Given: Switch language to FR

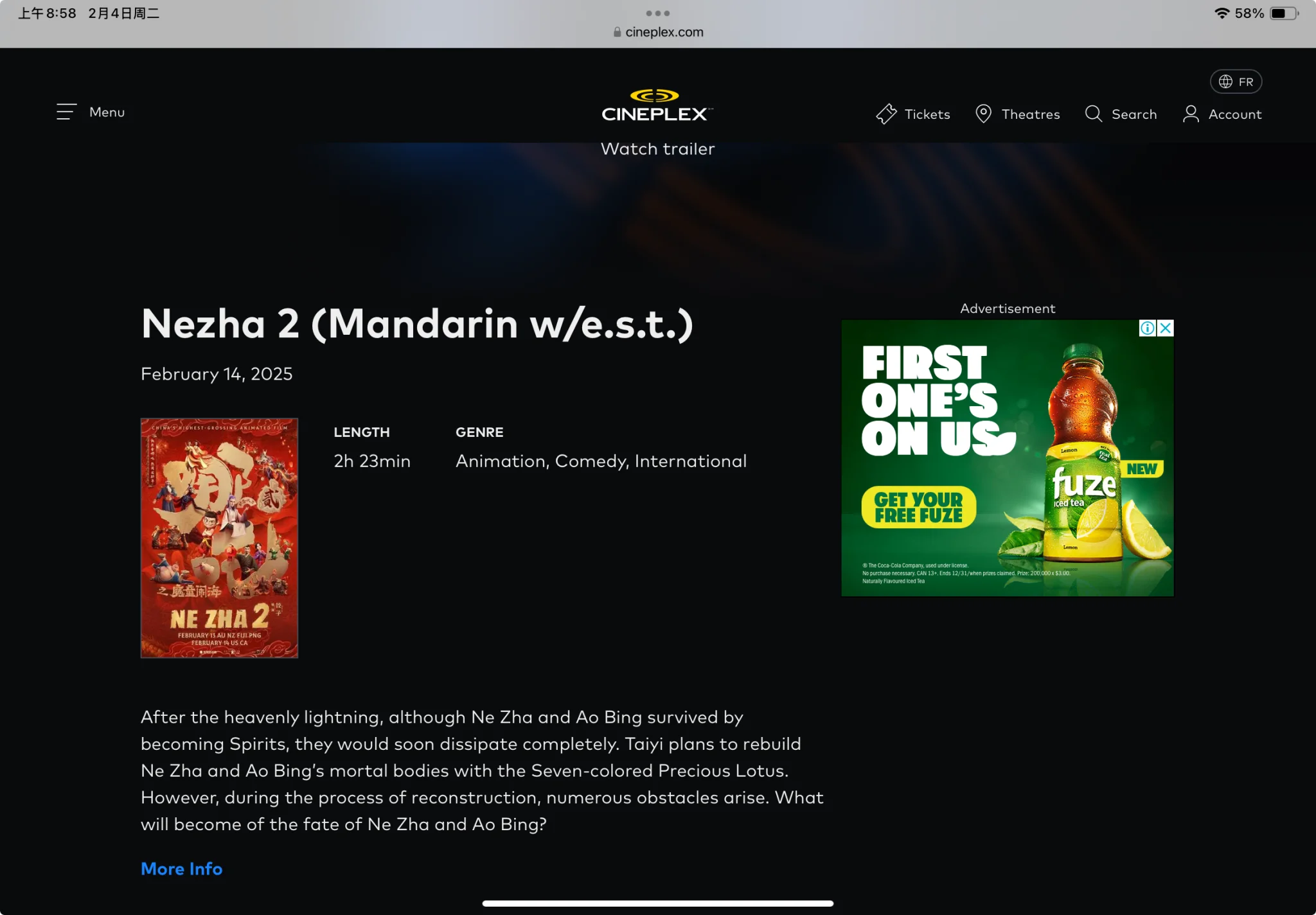Looking at the screenshot, I should [x=1236, y=82].
